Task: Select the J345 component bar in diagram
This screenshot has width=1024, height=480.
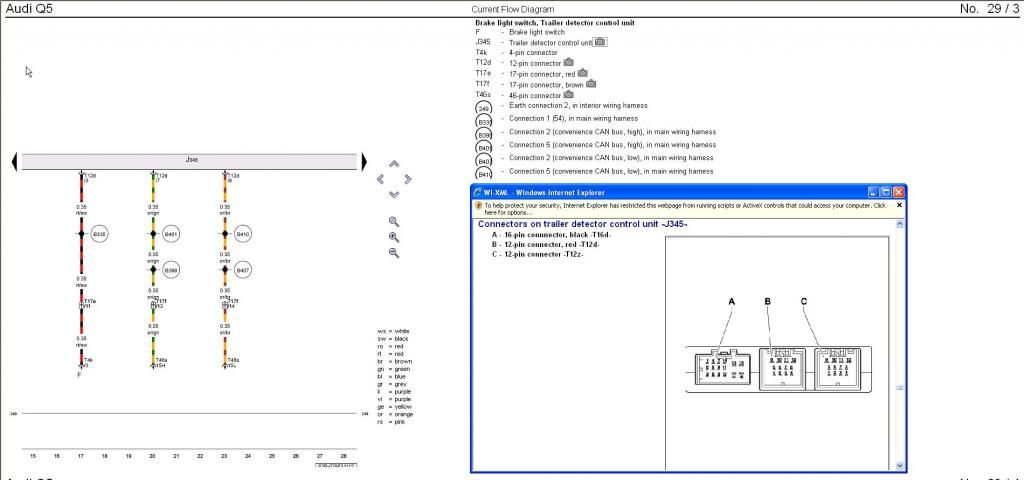Action: click(190, 160)
